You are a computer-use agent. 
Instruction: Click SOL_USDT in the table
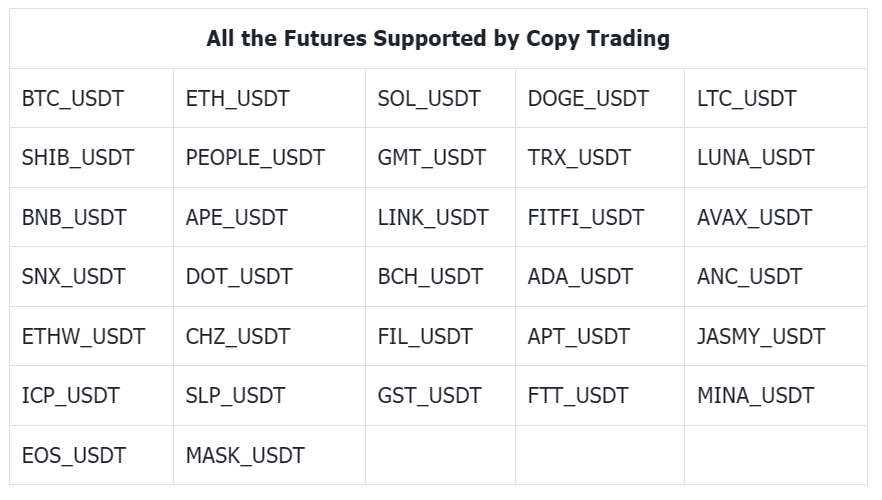click(x=429, y=99)
